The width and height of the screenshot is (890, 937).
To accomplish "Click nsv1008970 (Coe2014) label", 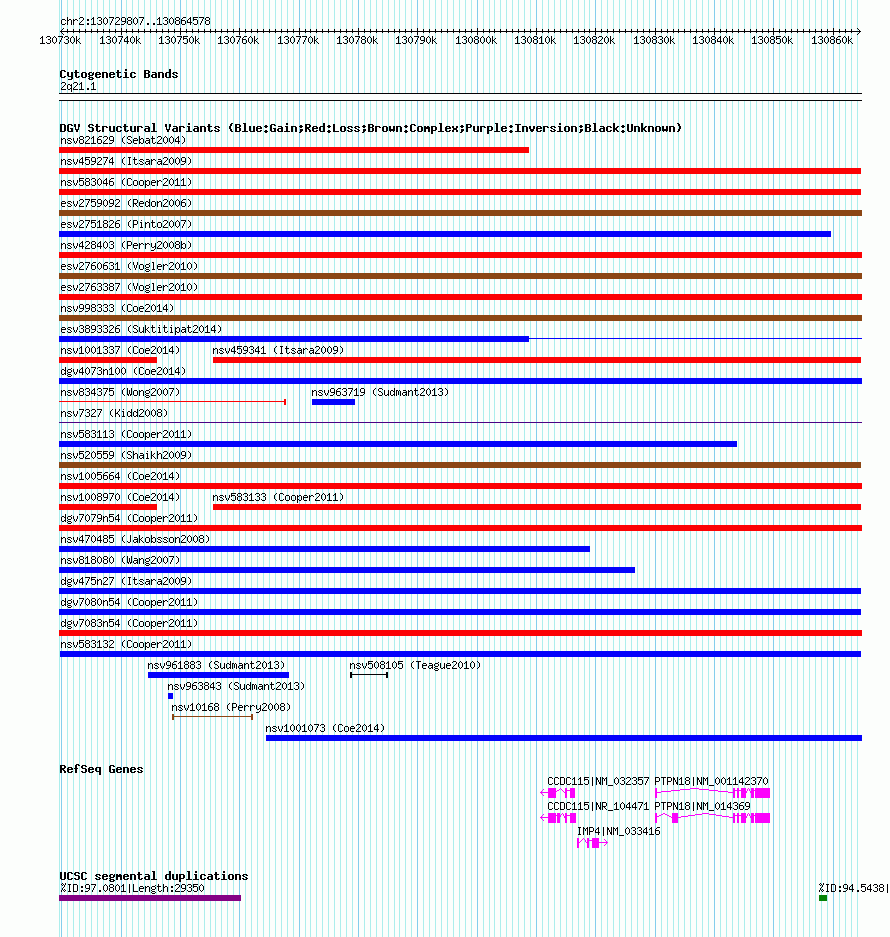I will point(120,497).
